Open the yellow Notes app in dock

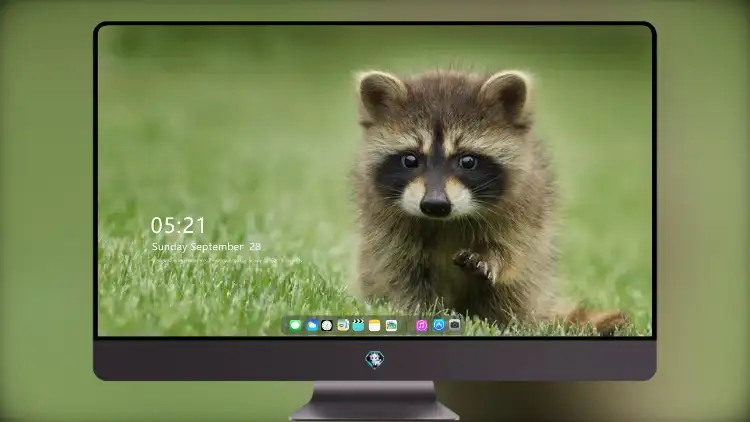375,325
